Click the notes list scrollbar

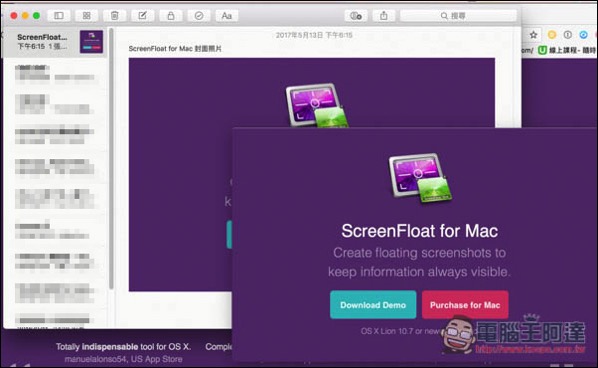coord(111,158)
